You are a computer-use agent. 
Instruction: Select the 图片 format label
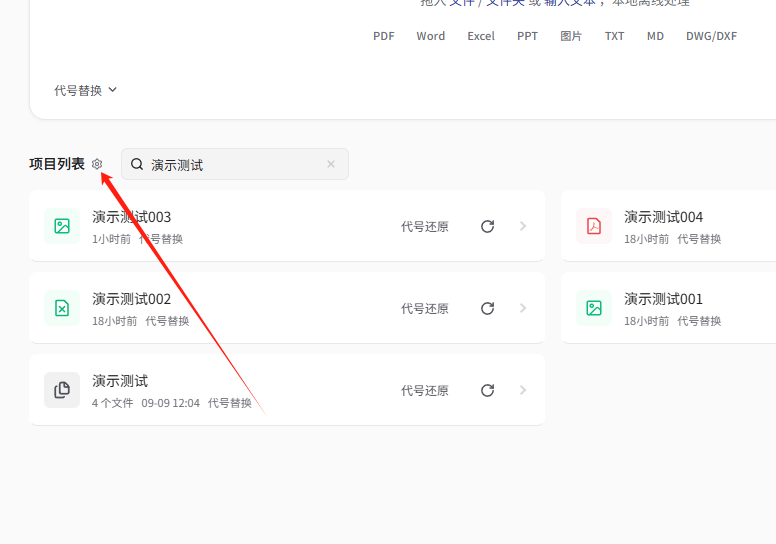pyautogui.click(x=571, y=36)
